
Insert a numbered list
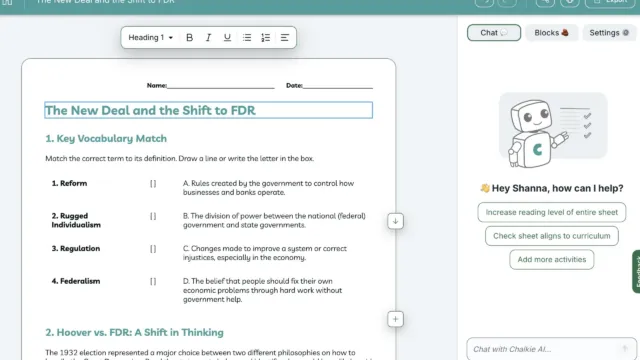pyautogui.click(x=265, y=38)
